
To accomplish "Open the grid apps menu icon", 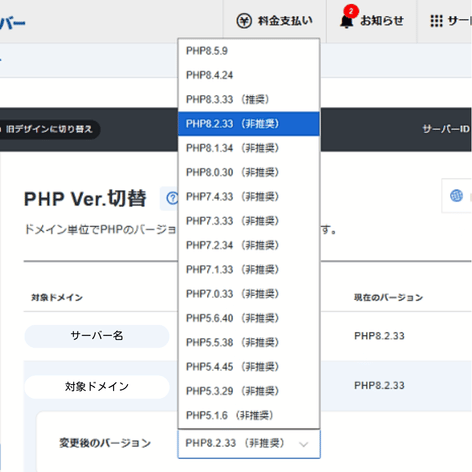I will [x=436, y=21].
